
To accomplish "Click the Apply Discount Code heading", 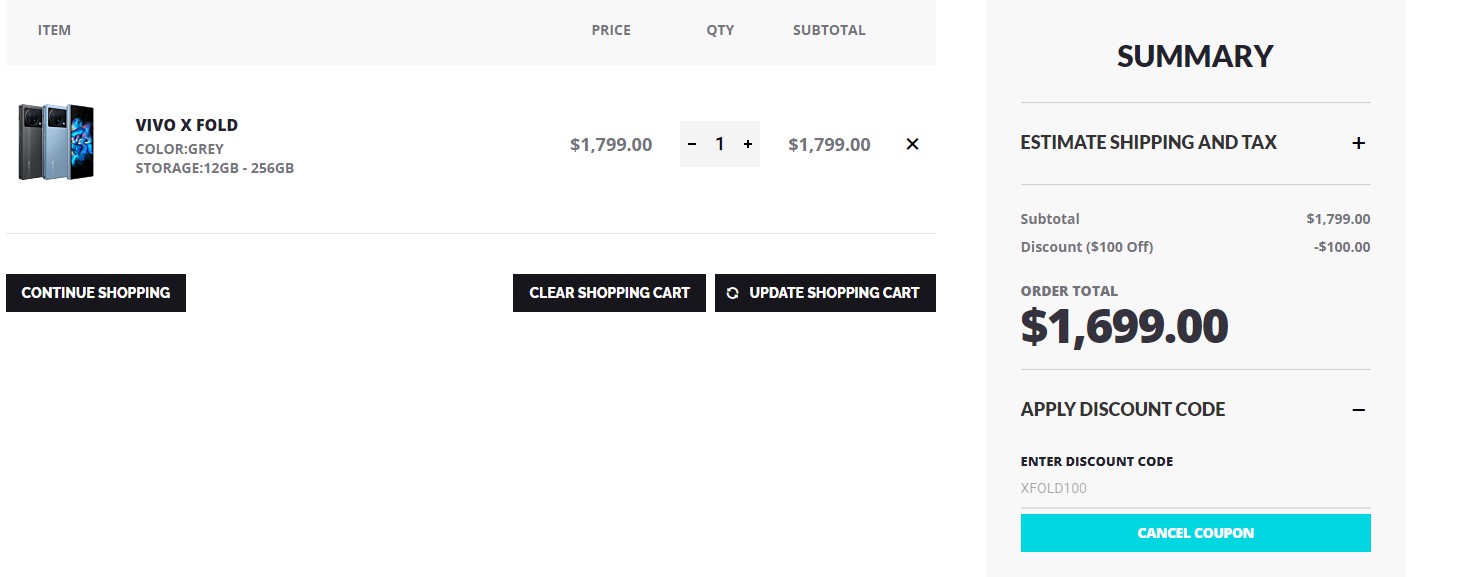I will [1122, 409].
